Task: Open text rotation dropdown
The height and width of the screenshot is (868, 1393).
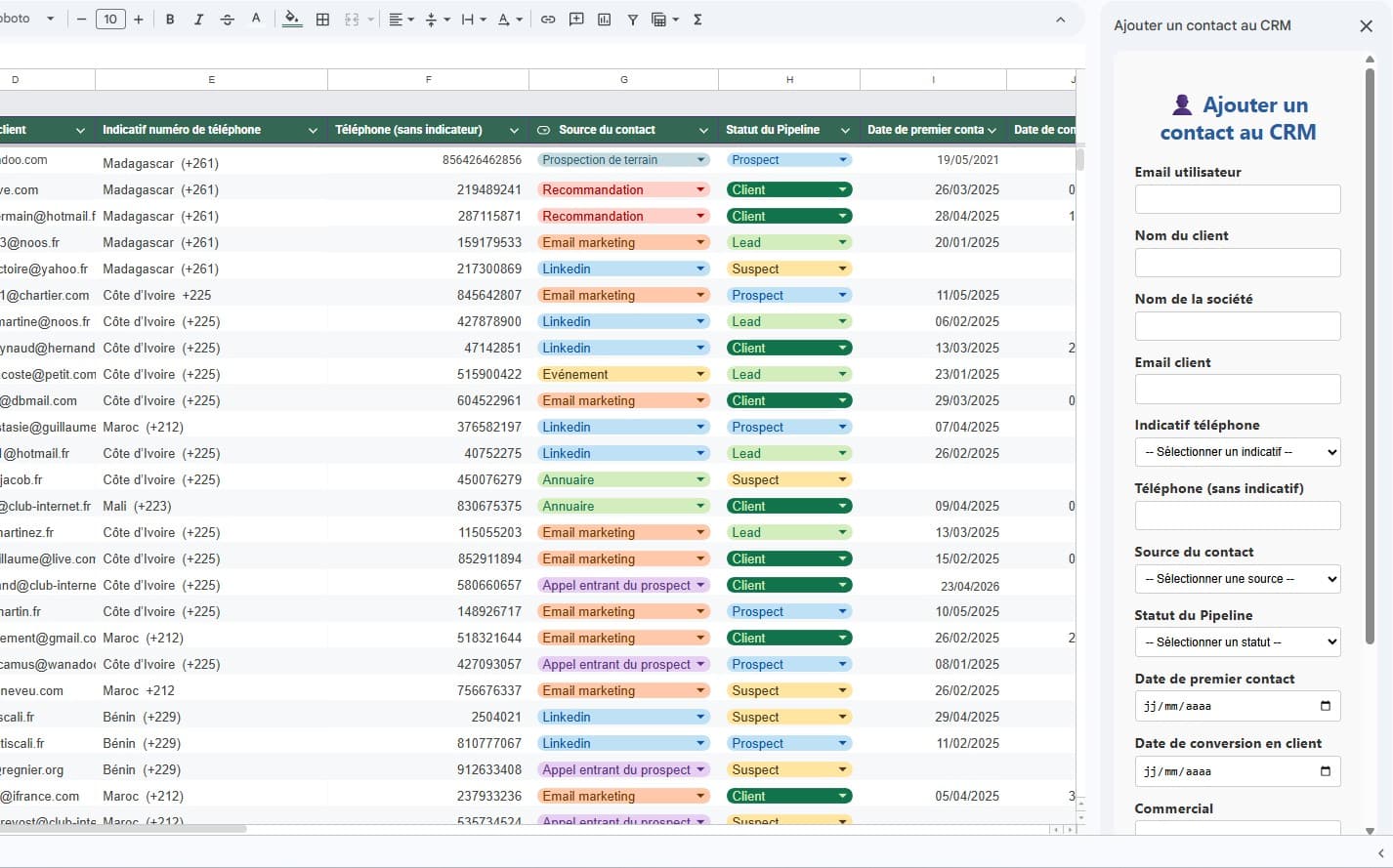Action: point(509,20)
